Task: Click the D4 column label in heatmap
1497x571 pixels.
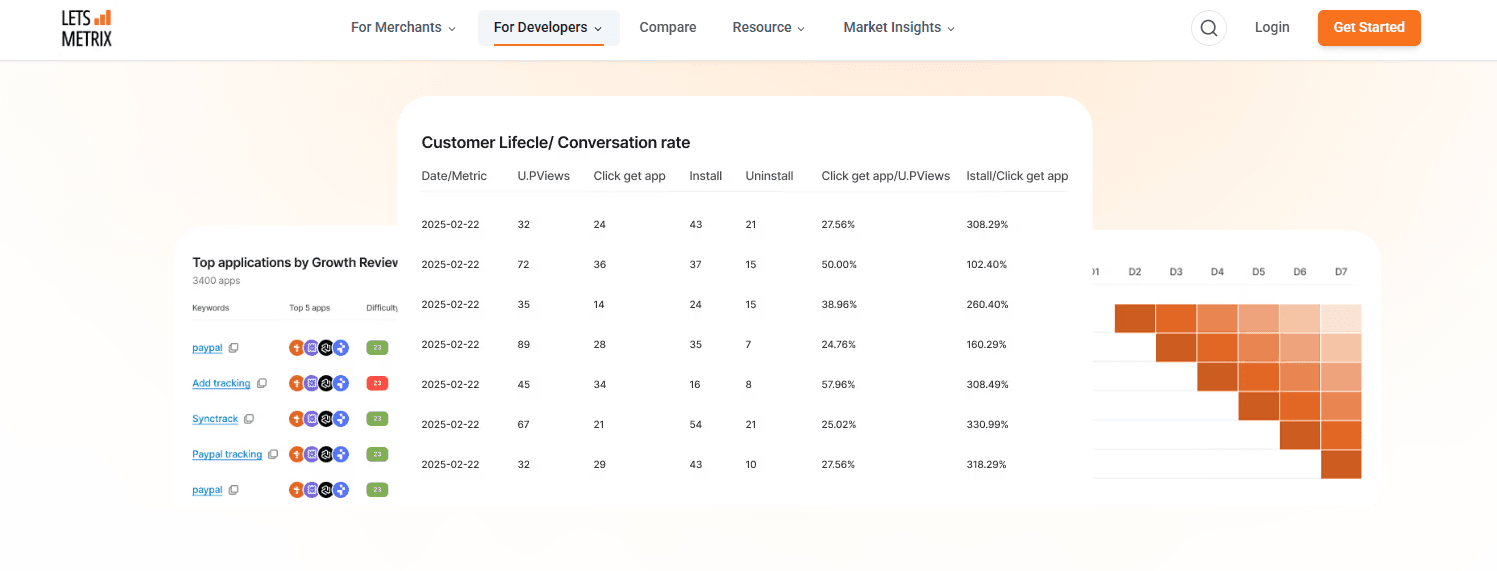Action: 1217,272
